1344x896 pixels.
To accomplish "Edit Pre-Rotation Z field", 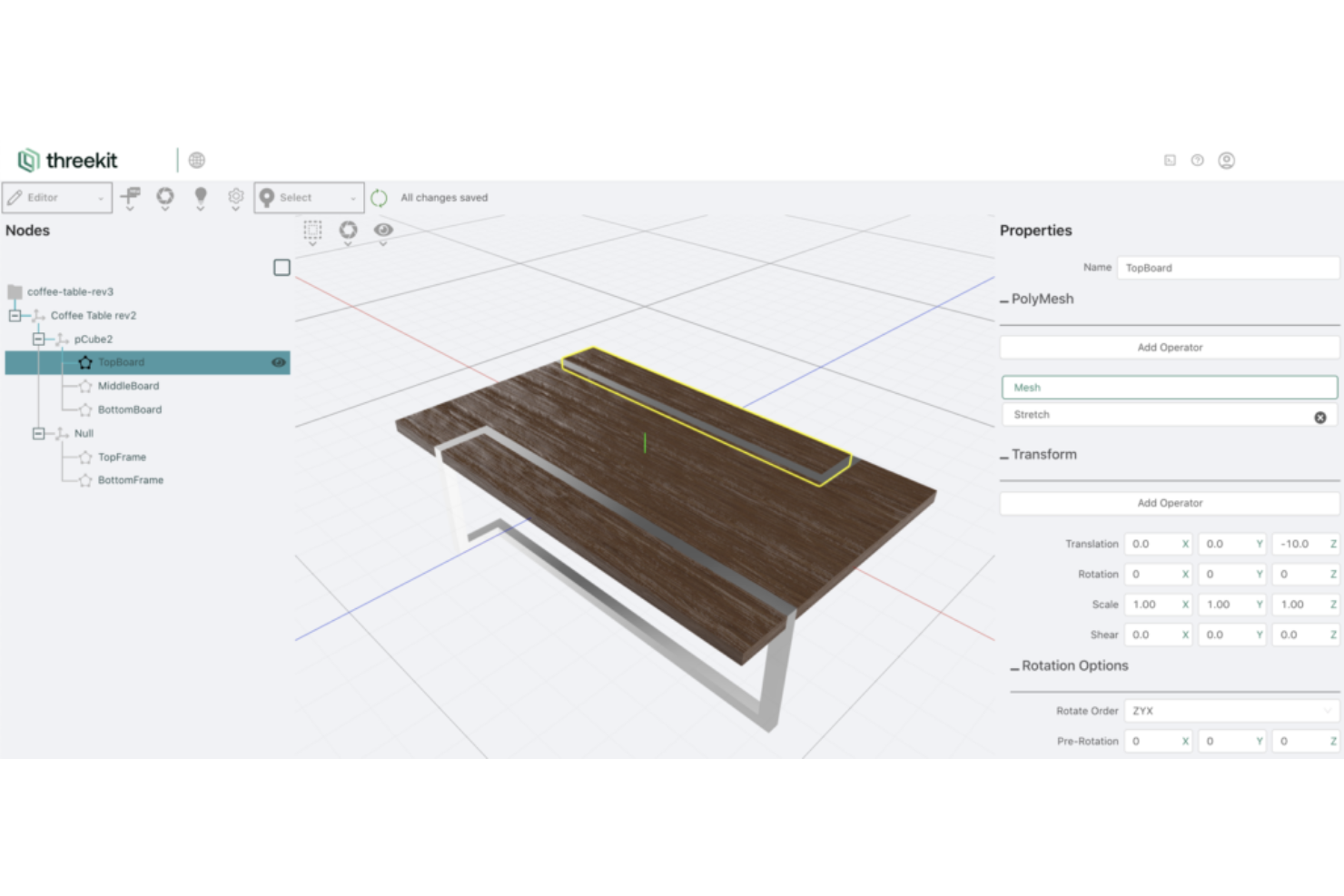I will click(x=1306, y=742).
